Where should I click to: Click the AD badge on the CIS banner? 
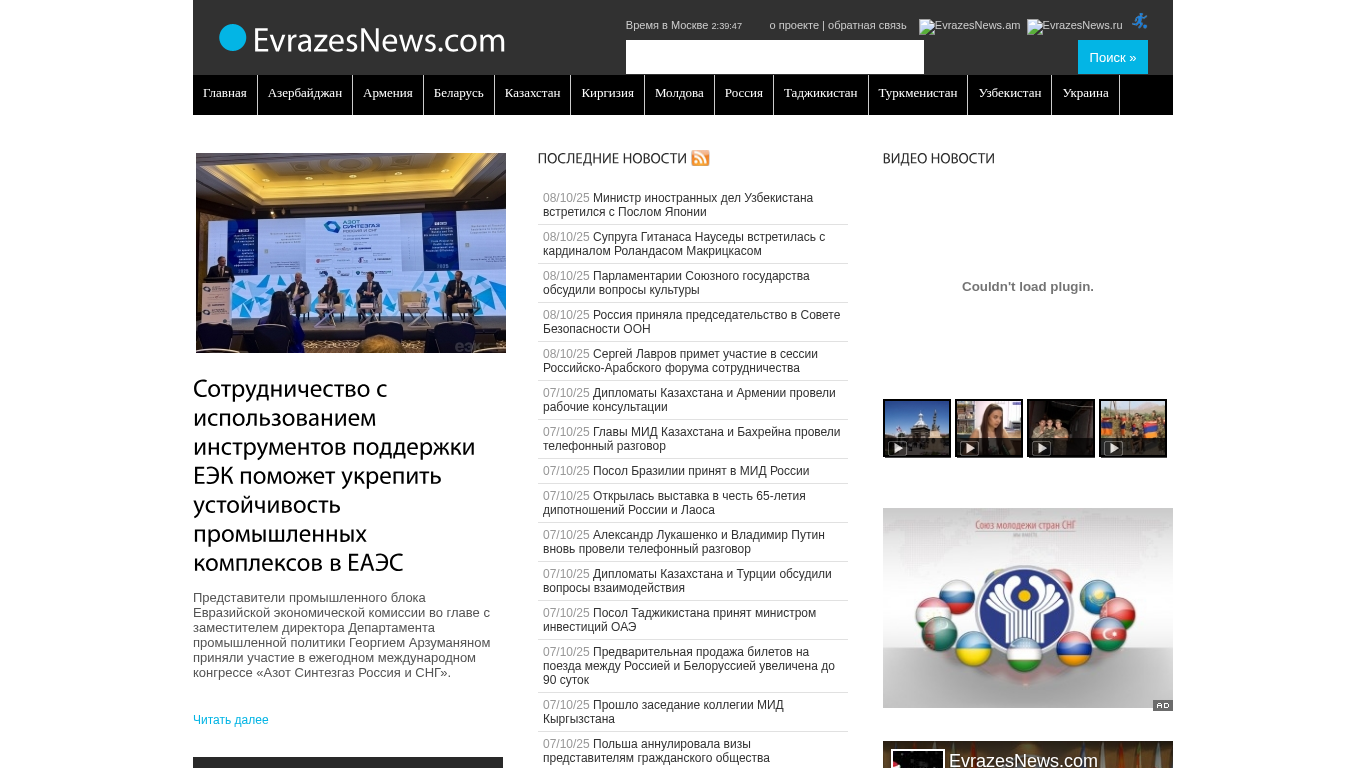coord(1162,705)
